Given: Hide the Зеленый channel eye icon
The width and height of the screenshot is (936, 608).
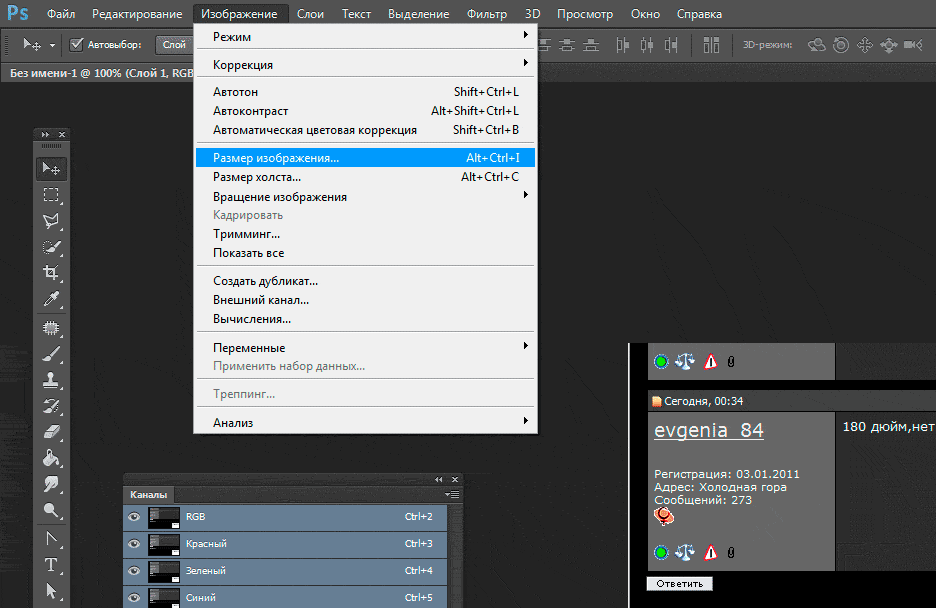Looking at the screenshot, I should 134,571.
